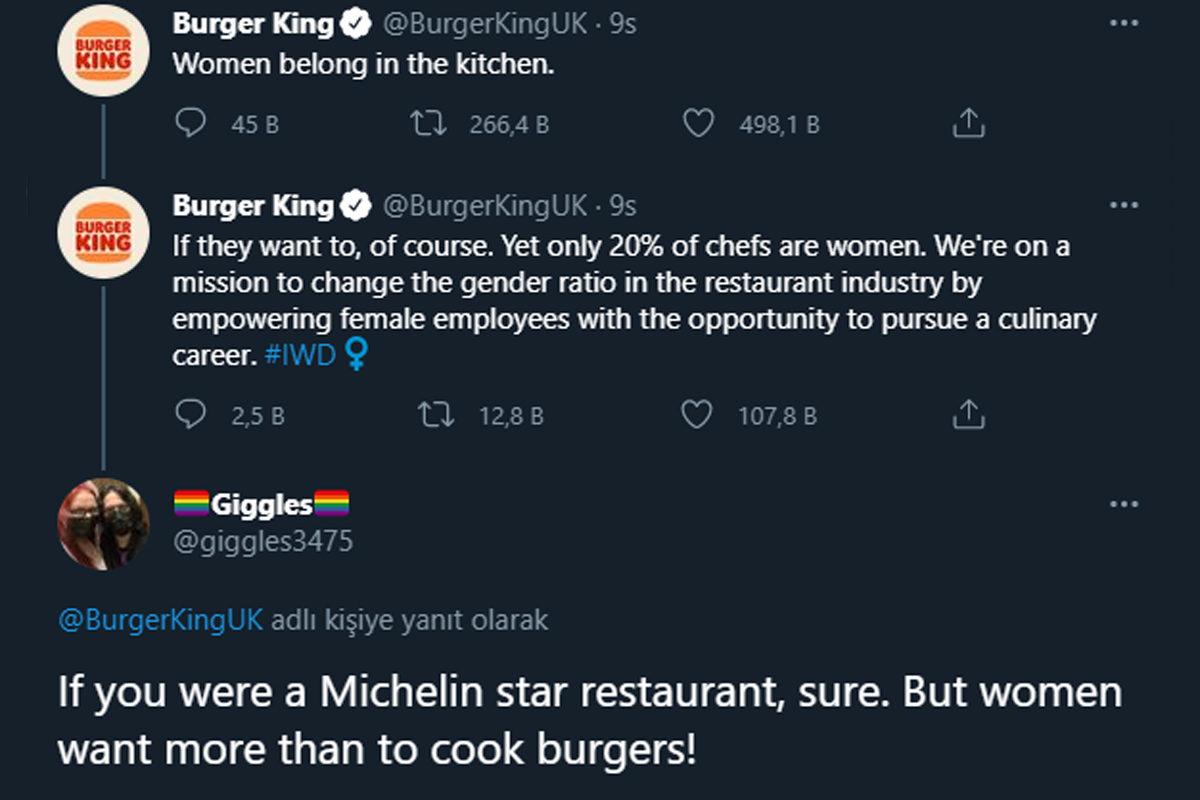Click the retweet icon showing 266,4 B

pyautogui.click(x=432, y=124)
